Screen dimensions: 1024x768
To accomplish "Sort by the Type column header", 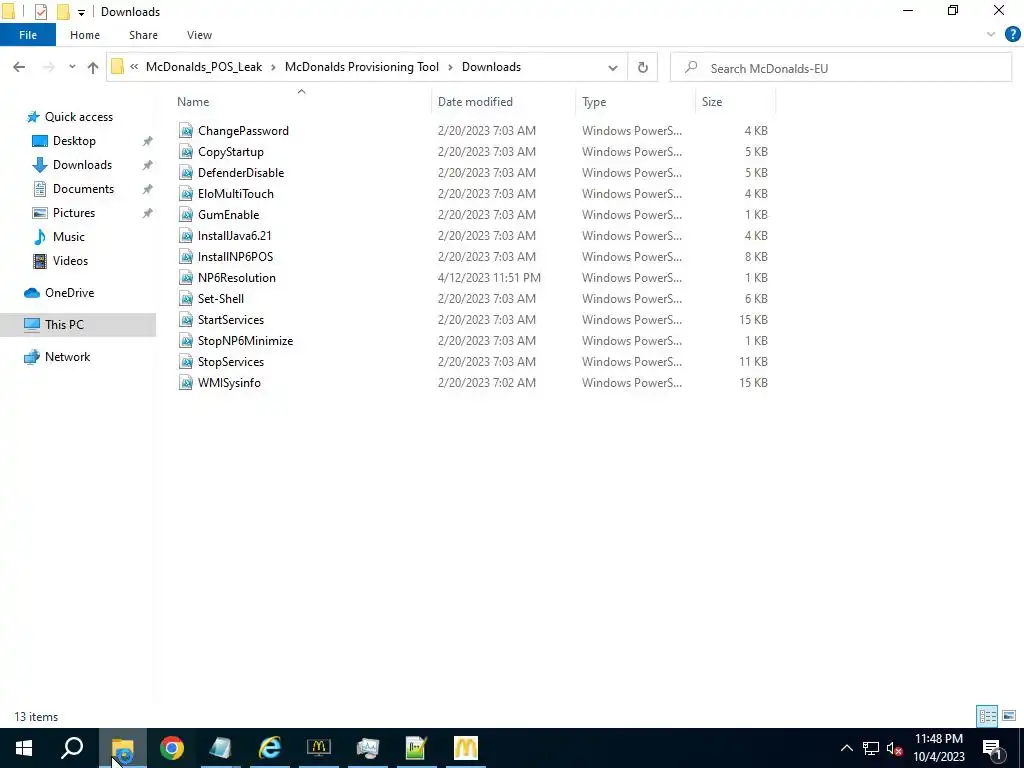I will [x=594, y=102].
